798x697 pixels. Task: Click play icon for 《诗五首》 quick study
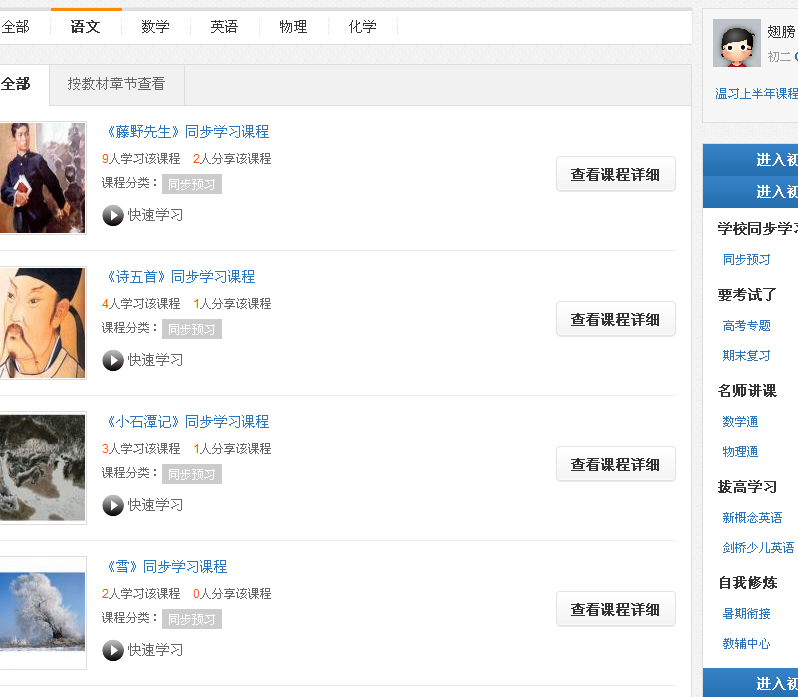[x=113, y=360]
